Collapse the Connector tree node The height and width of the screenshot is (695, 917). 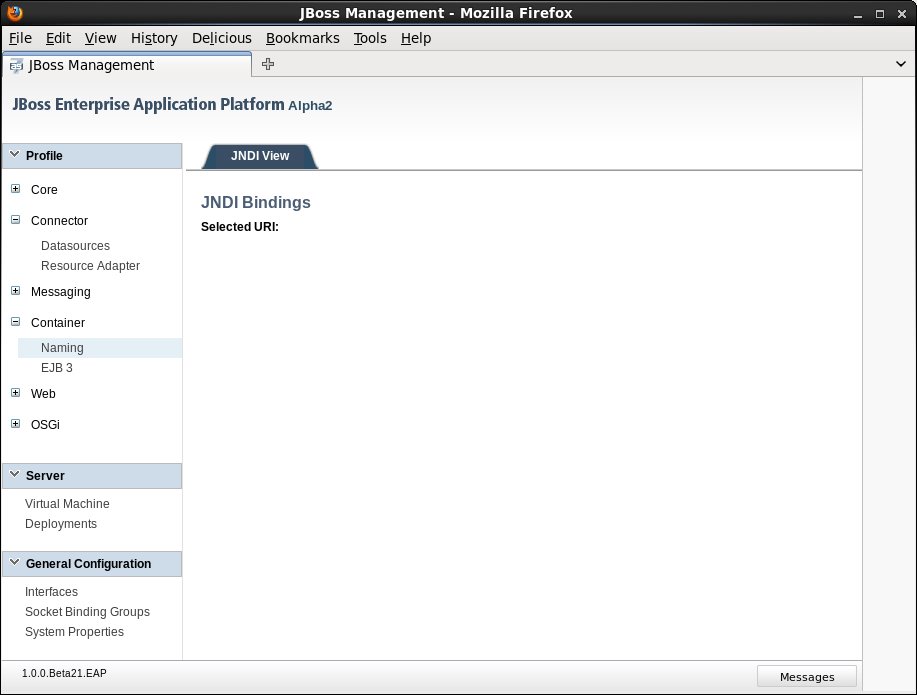[16, 220]
